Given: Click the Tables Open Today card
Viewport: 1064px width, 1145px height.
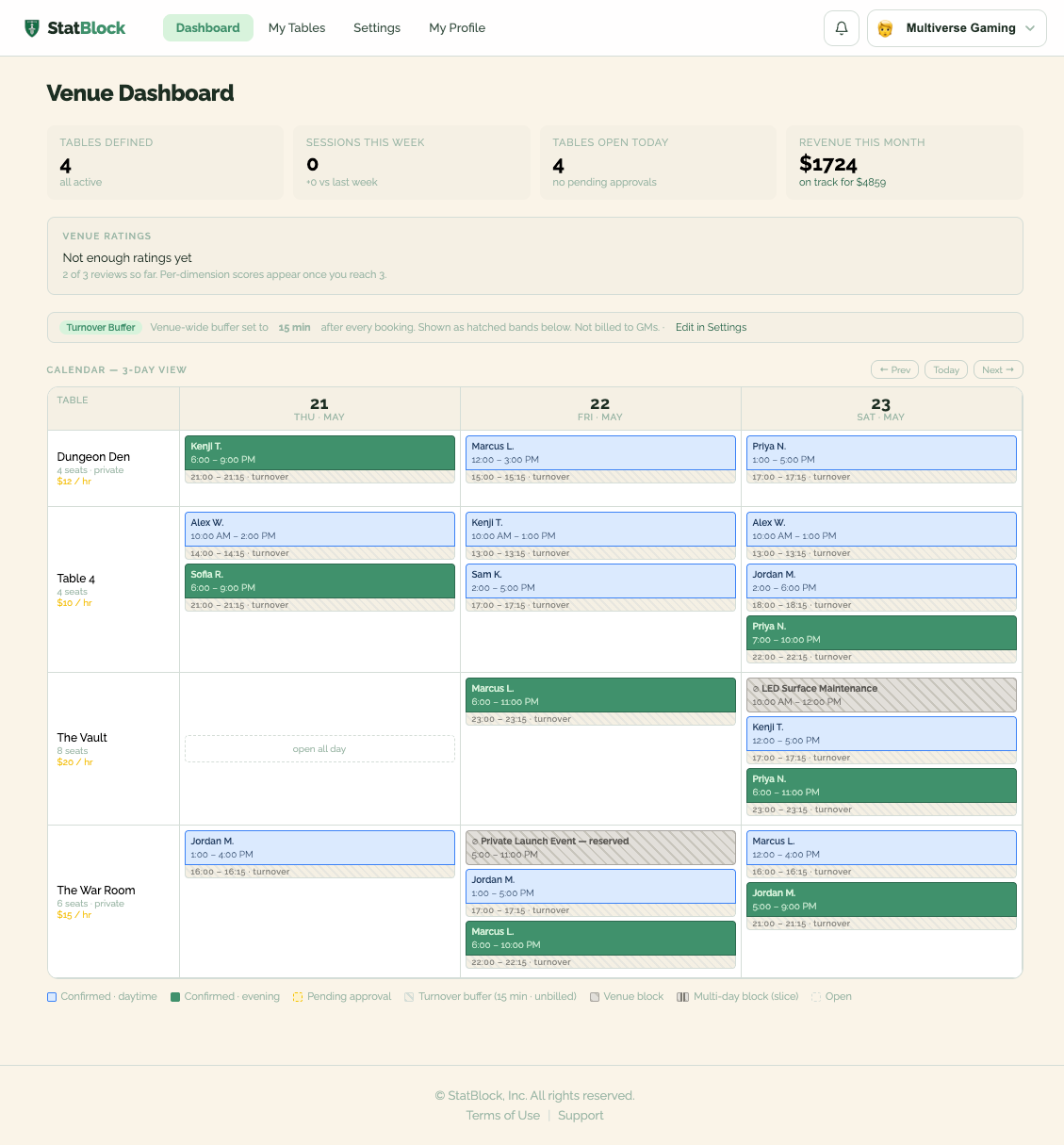Looking at the screenshot, I should pyautogui.click(x=658, y=162).
